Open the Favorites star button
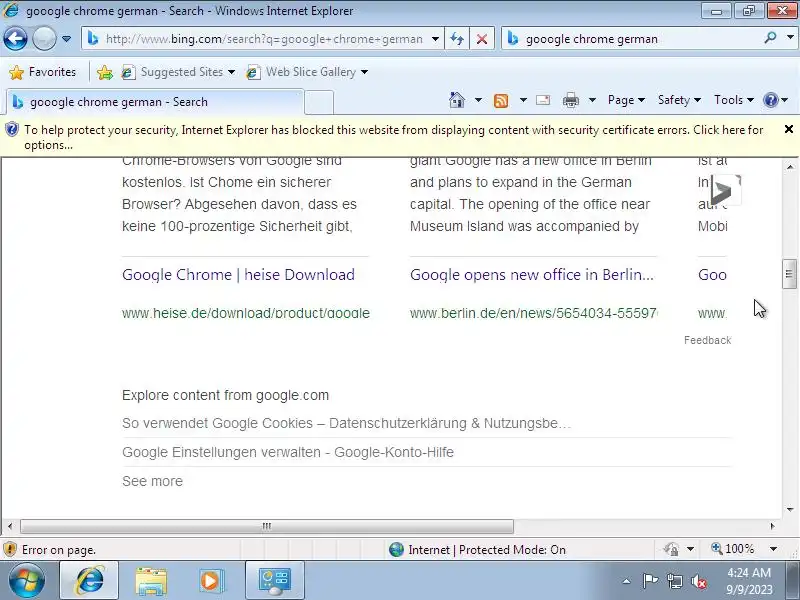 point(43,72)
